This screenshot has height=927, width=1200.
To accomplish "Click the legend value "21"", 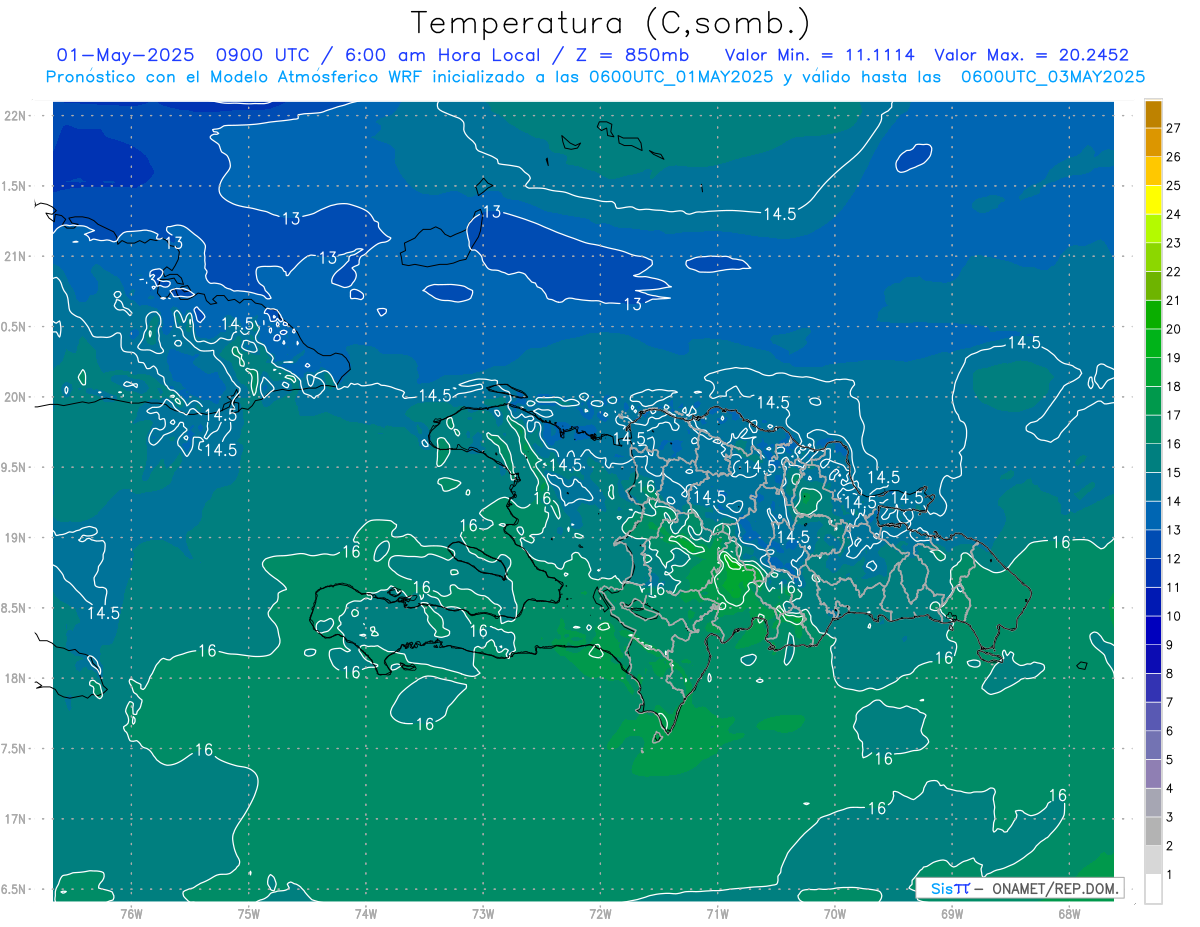I will tap(1174, 300).
